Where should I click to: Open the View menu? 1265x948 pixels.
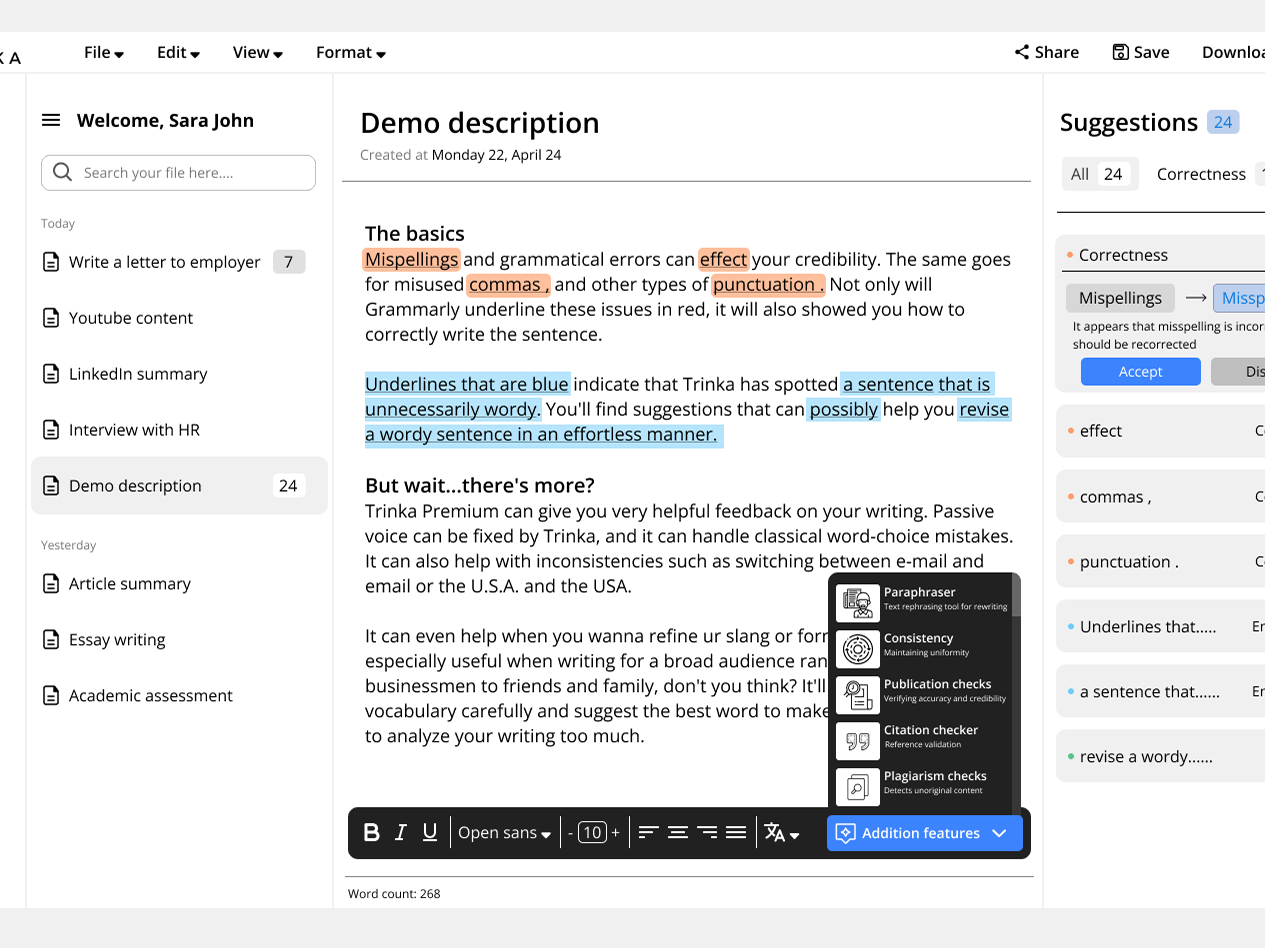pos(258,53)
